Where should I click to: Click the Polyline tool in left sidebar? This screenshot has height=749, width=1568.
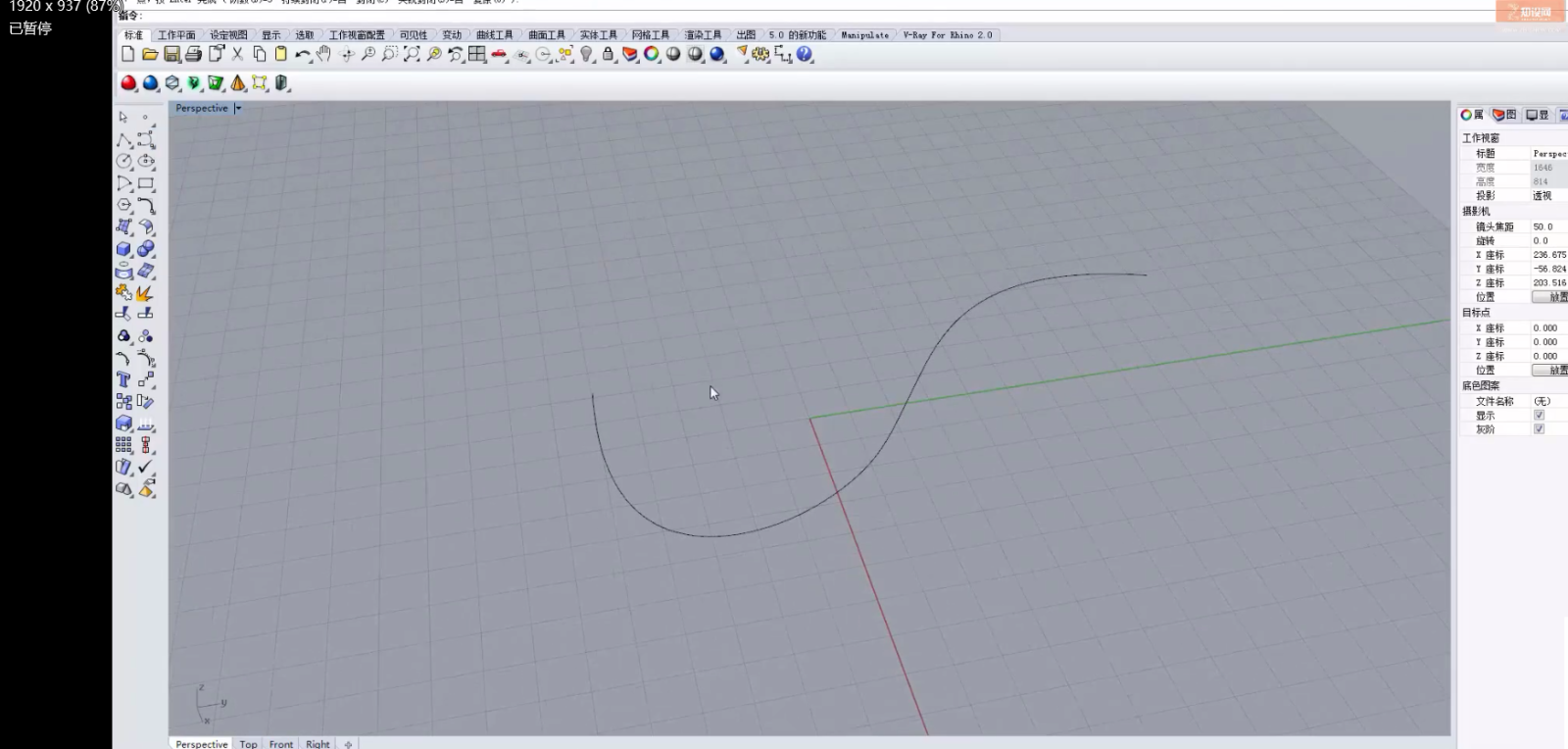tap(124, 140)
